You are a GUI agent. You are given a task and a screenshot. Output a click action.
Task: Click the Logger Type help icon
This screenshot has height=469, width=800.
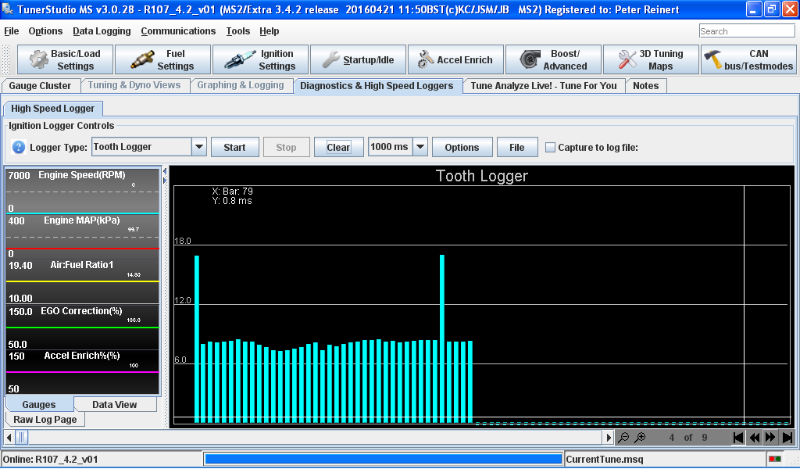[18, 148]
